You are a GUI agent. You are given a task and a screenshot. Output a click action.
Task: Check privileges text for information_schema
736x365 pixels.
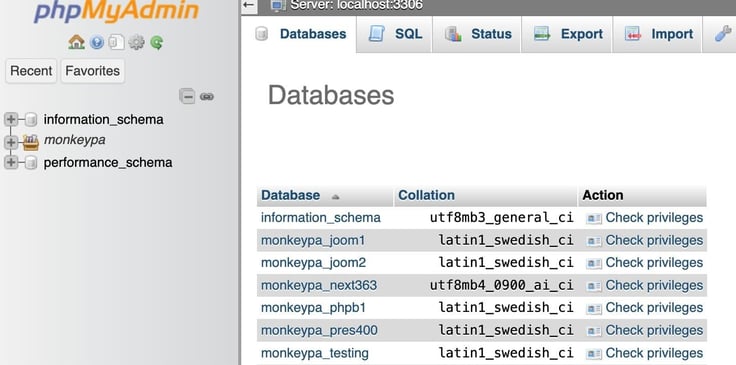point(654,218)
